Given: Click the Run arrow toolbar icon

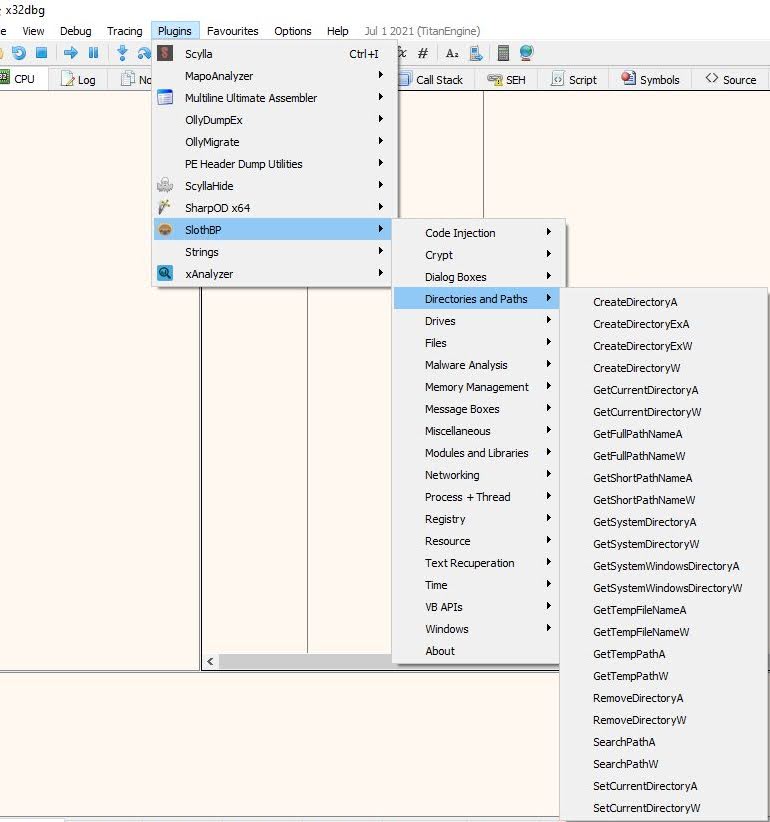Looking at the screenshot, I should [70, 52].
